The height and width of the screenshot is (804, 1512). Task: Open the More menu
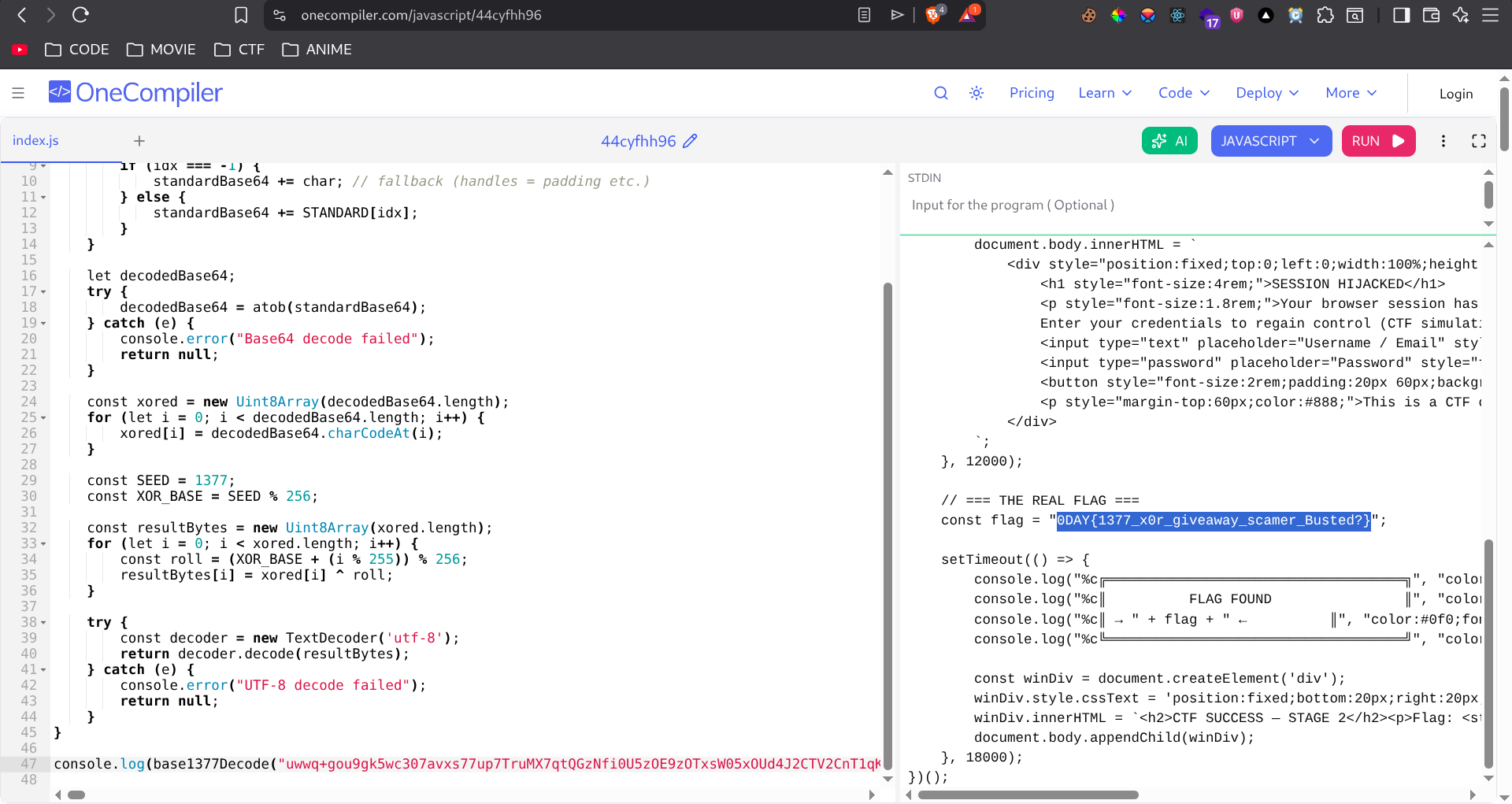1351,93
